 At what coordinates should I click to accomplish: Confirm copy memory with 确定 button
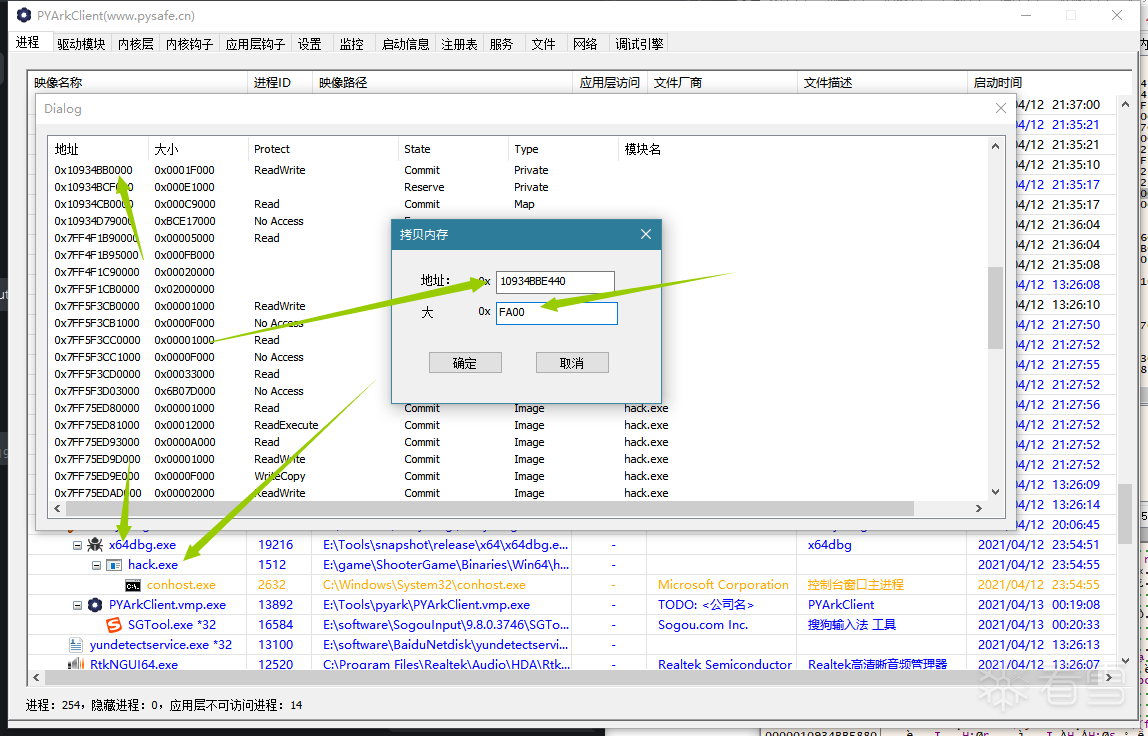pyautogui.click(x=465, y=363)
